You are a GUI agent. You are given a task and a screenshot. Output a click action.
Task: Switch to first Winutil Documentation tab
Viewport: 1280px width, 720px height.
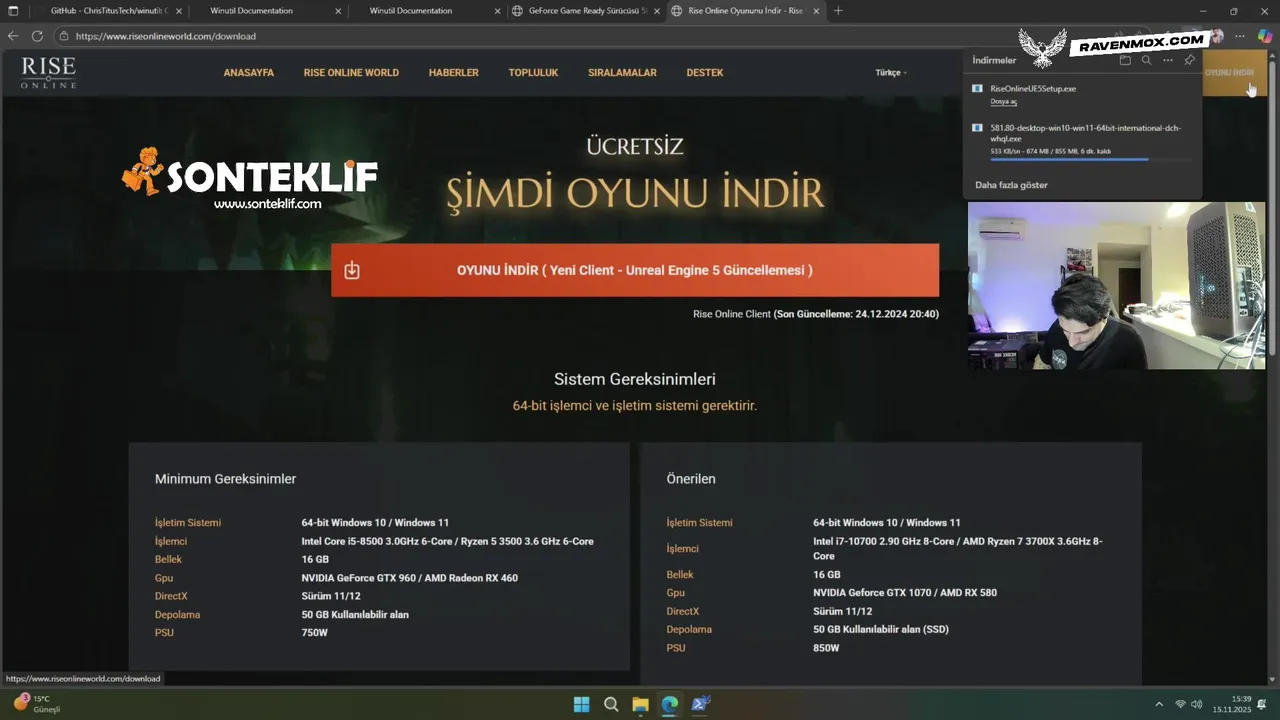point(251,11)
